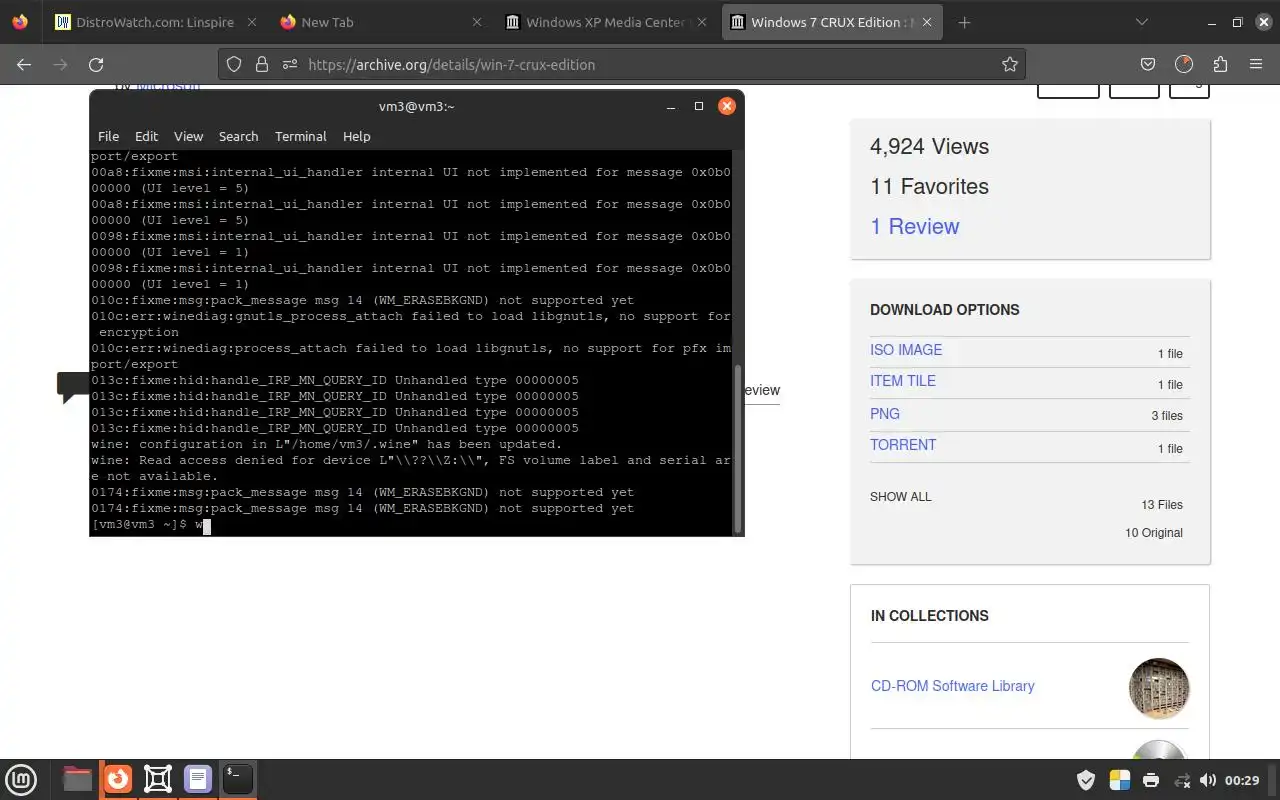The height and width of the screenshot is (800, 1280).
Task: Download the ISO IMAGE option
Action: (x=906, y=350)
